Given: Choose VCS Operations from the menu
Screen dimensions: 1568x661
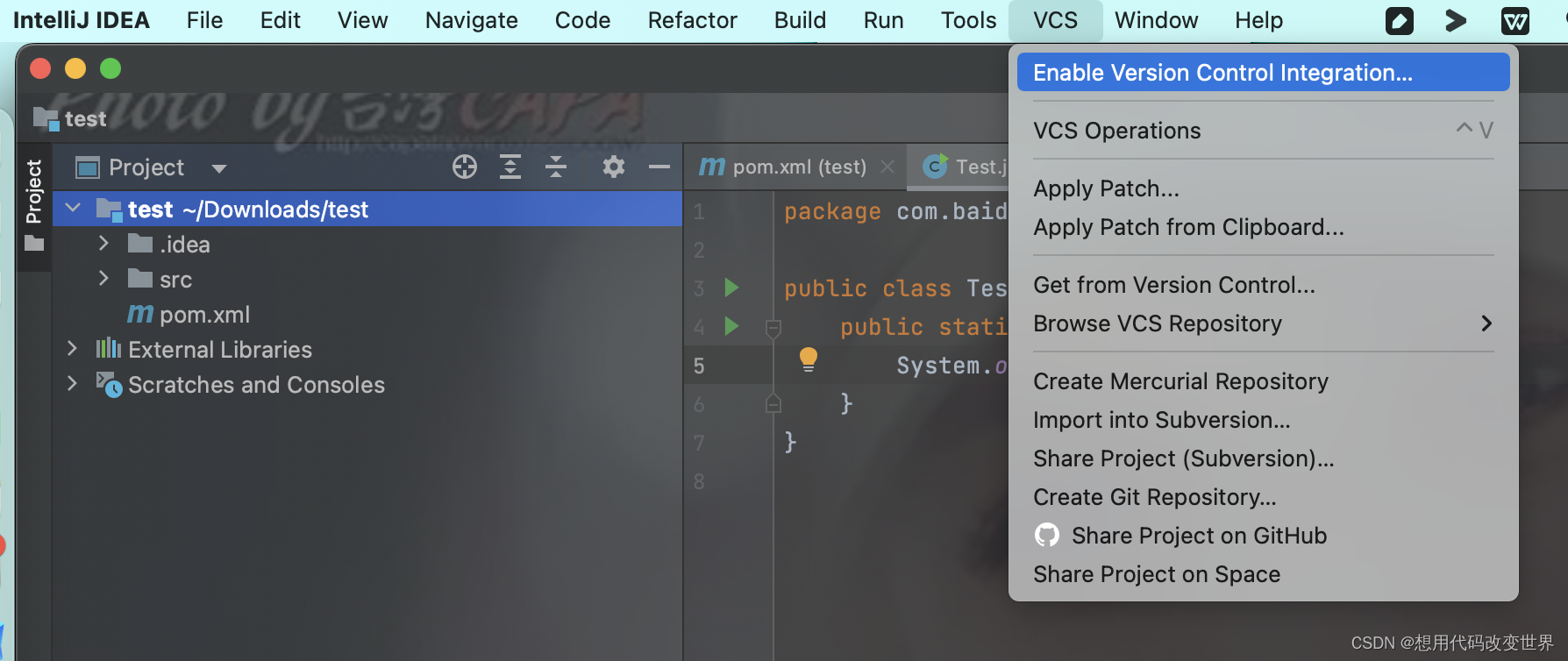Looking at the screenshot, I should tap(1263, 130).
